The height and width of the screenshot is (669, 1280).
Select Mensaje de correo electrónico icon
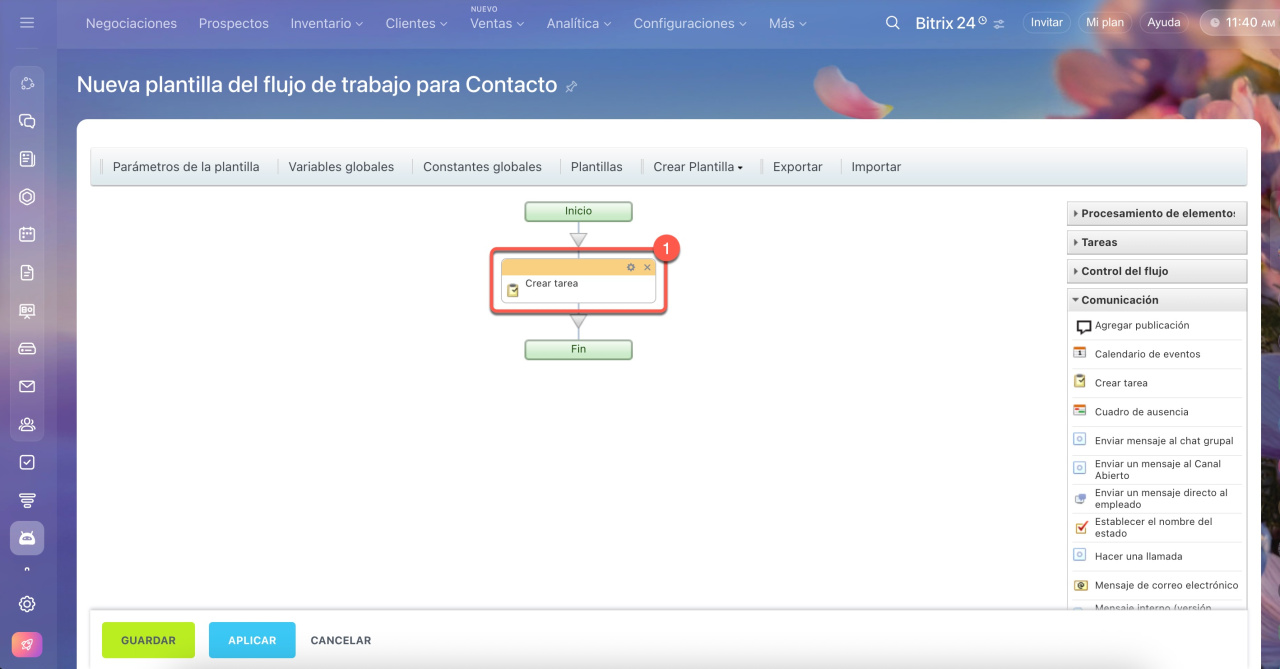pos(1080,585)
